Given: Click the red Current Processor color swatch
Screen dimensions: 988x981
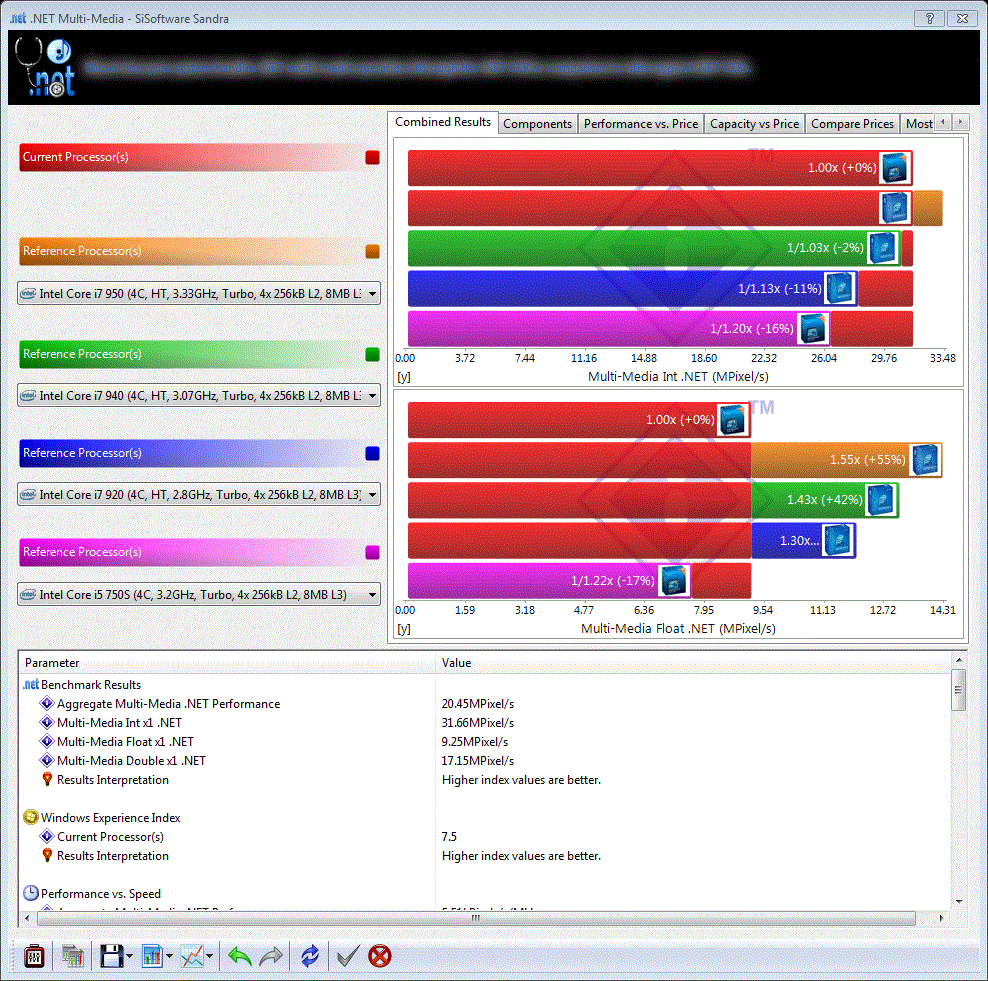Looking at the screenshot, I should [372, 158].
